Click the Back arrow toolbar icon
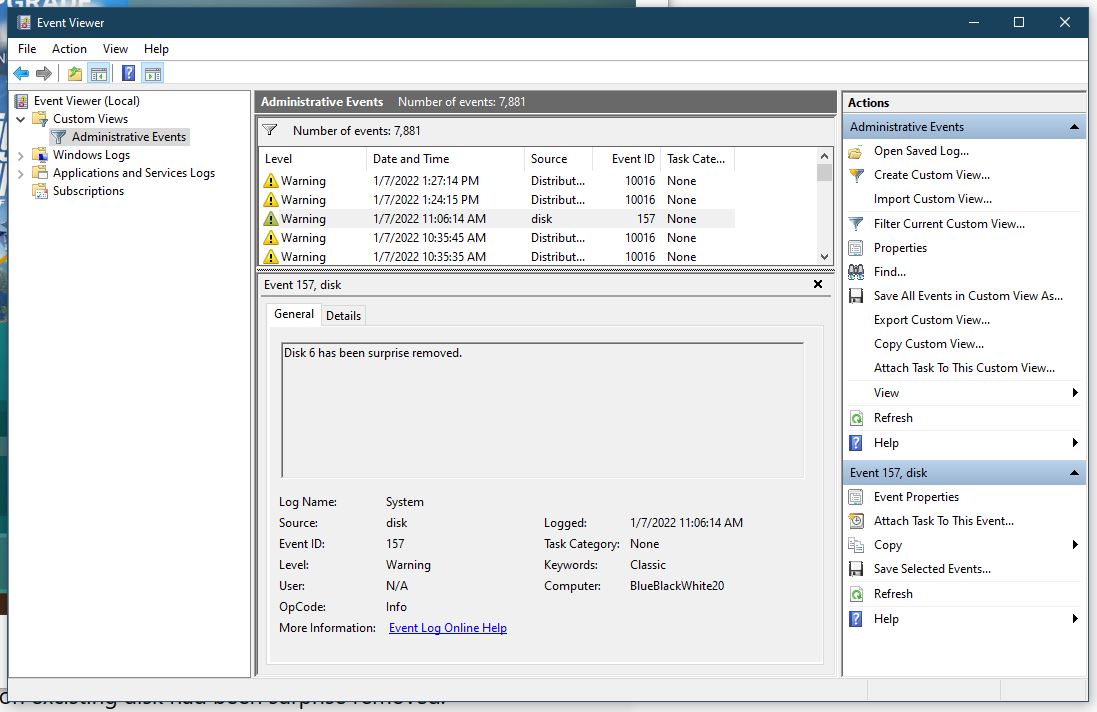This screenshot has width=1097, height=712. (21, 73)
